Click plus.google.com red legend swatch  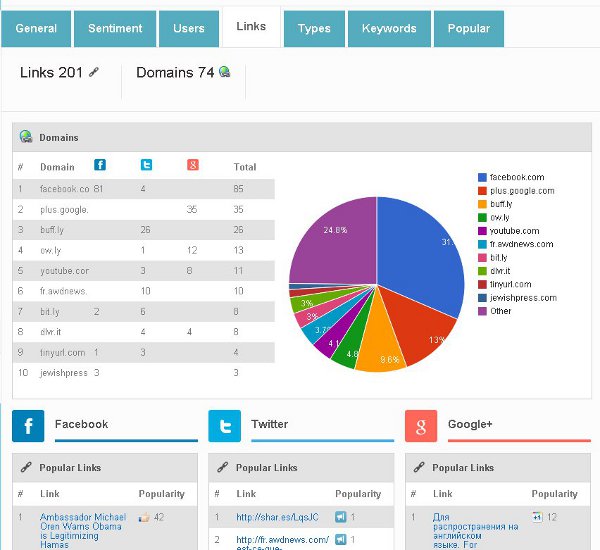point(482,191)
